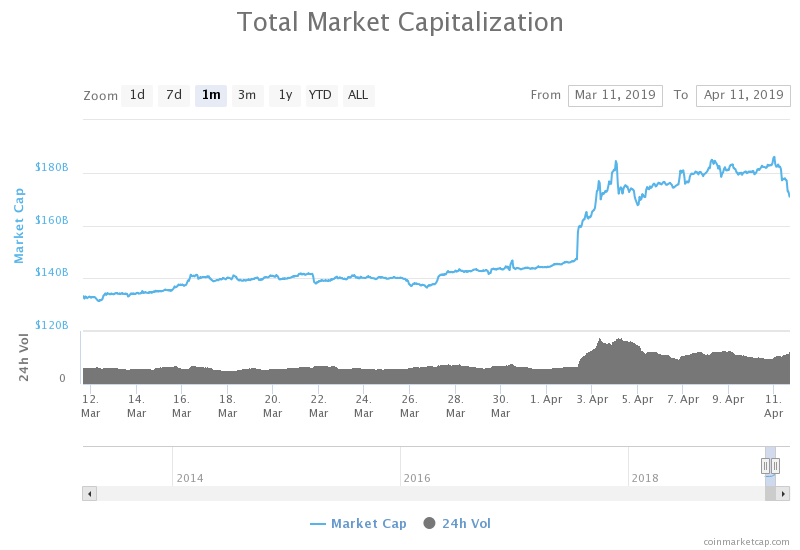Select the 7d zoom range
Image resolution: width=800 pixels, height=550 pixels.
point(174,95)
